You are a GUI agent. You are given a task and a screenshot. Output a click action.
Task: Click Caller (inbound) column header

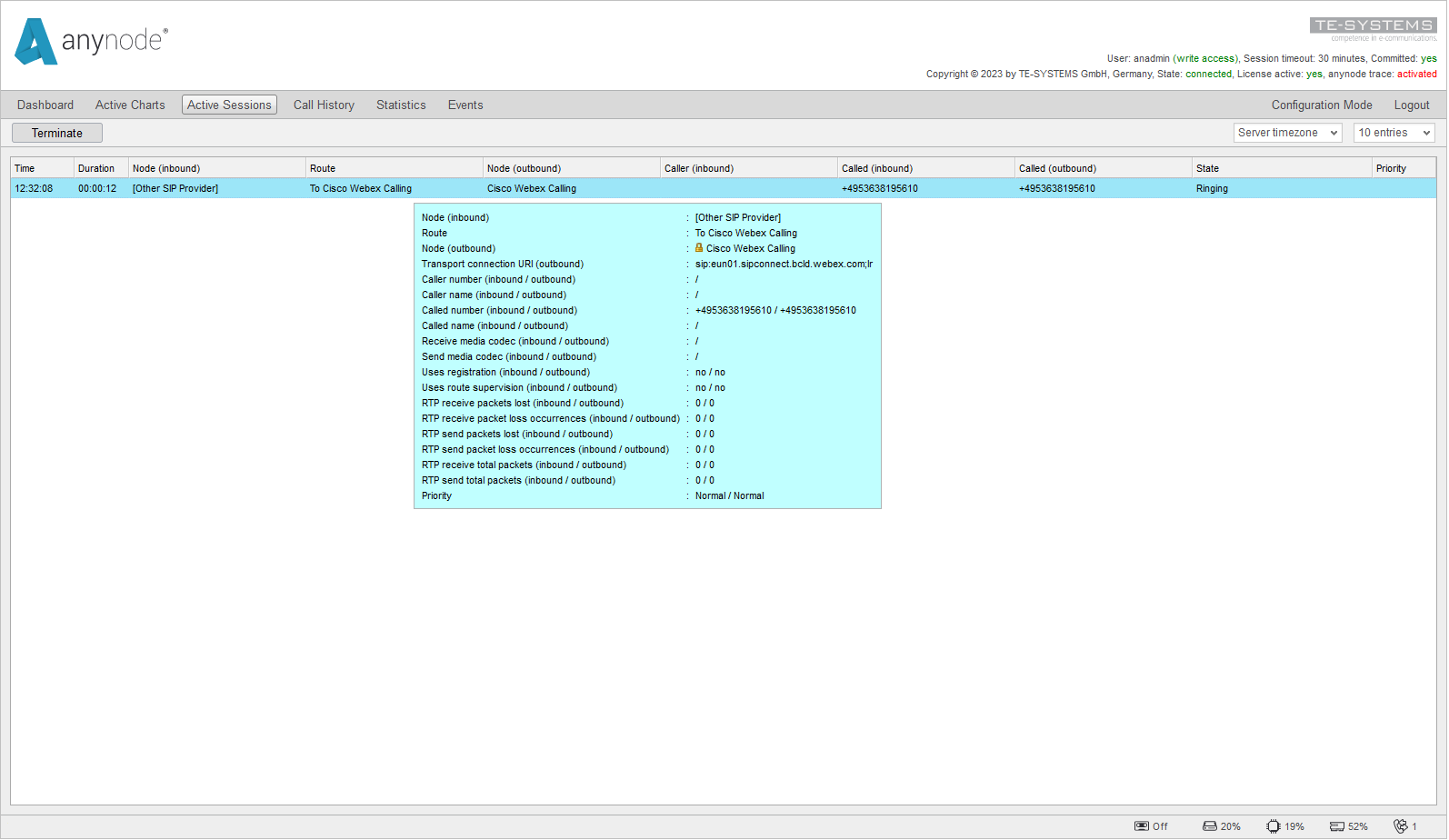[749, 168]
